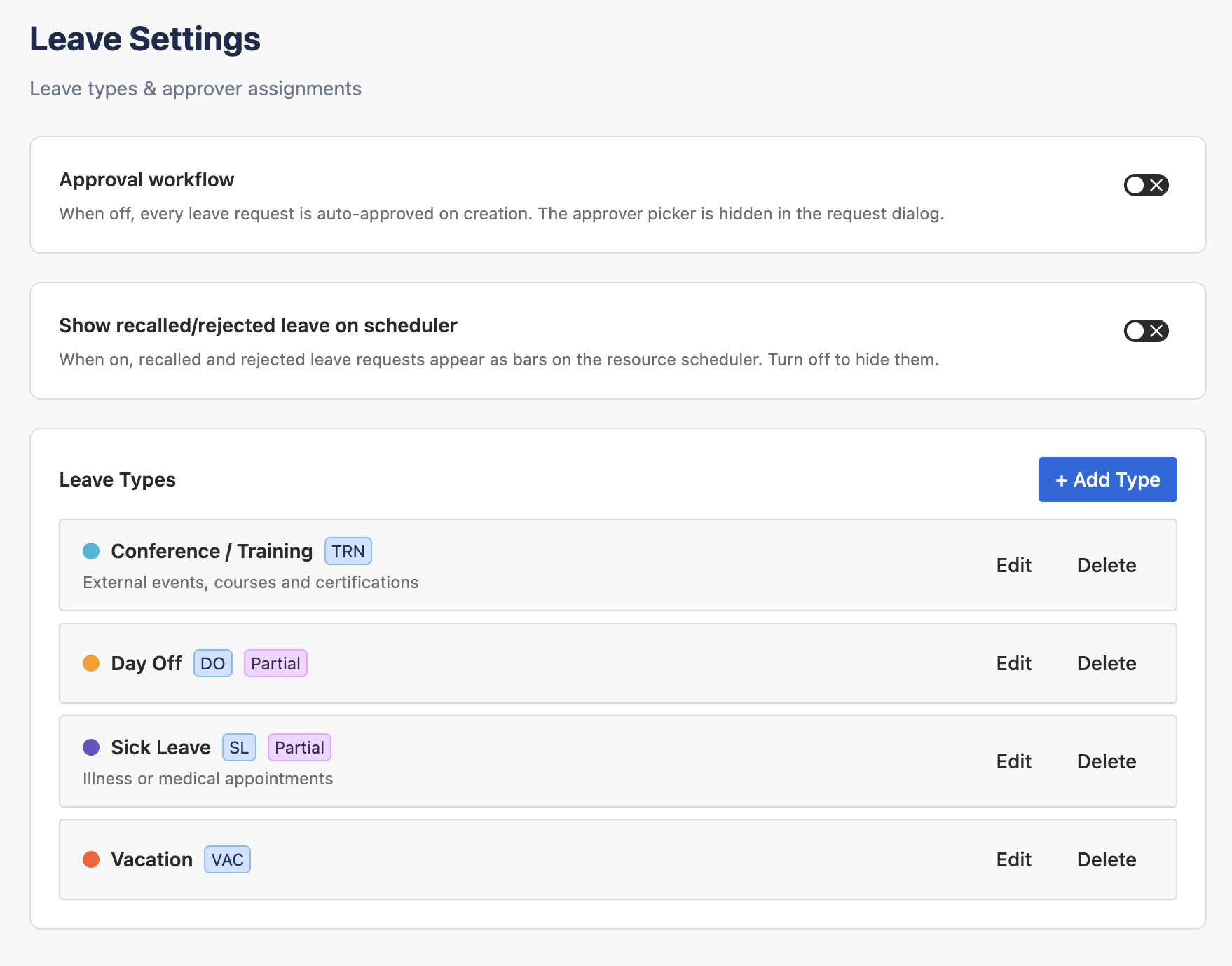Click the TRN code badge
Viewport: 1232px width, 966px height.
(x=348, y=551)
